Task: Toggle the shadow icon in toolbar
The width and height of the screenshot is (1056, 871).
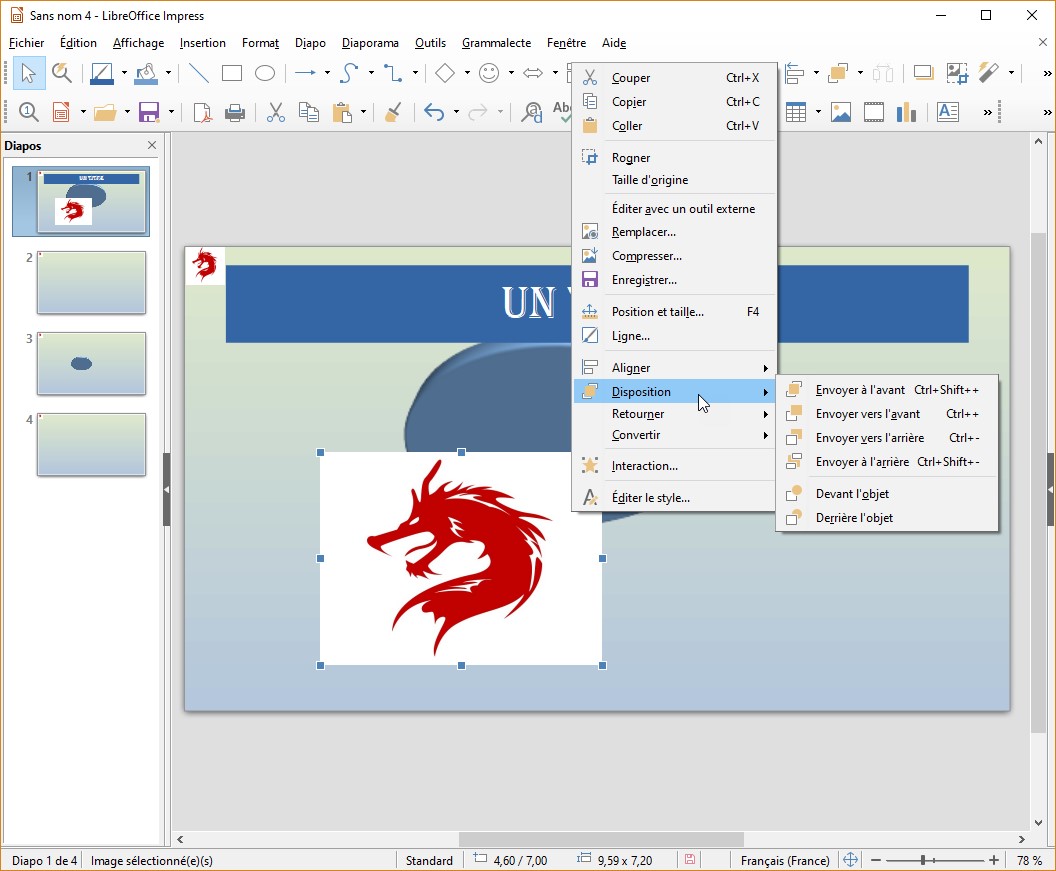Action: [x=923, y=73]
